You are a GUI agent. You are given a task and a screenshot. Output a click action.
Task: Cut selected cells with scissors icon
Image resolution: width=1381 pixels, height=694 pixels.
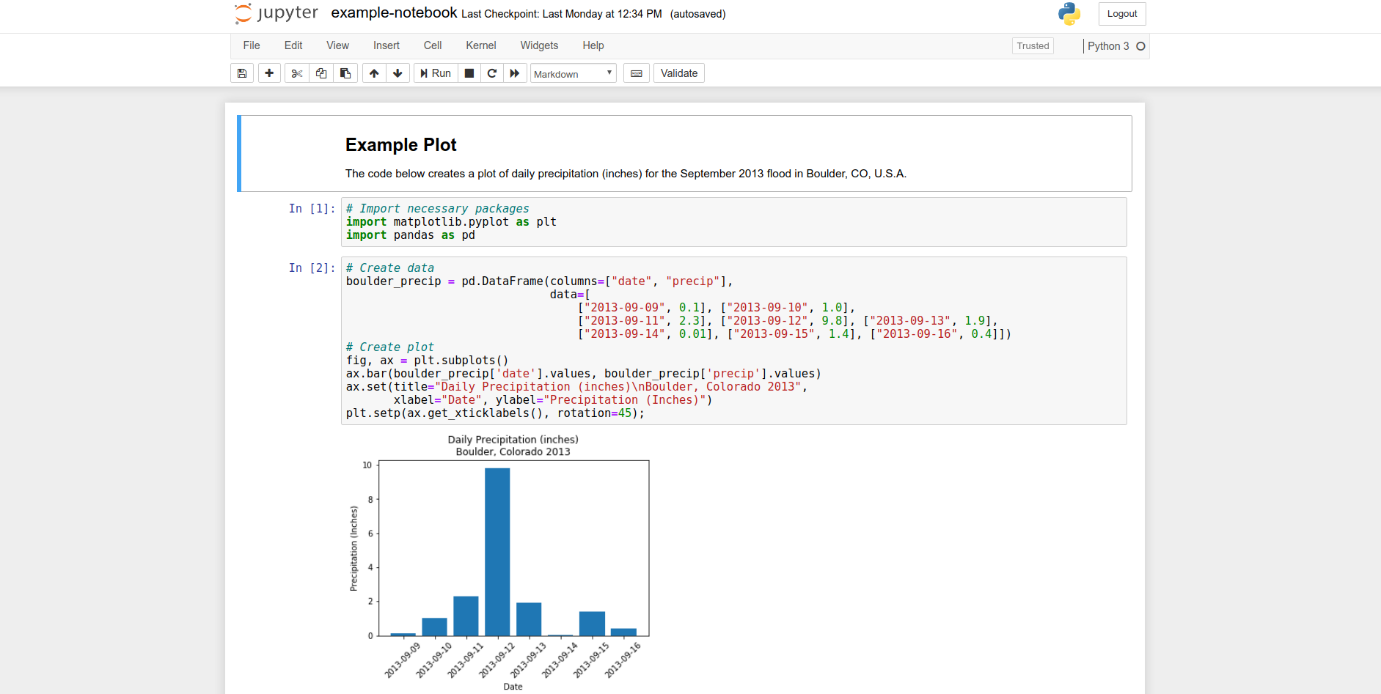pos(296,73)
